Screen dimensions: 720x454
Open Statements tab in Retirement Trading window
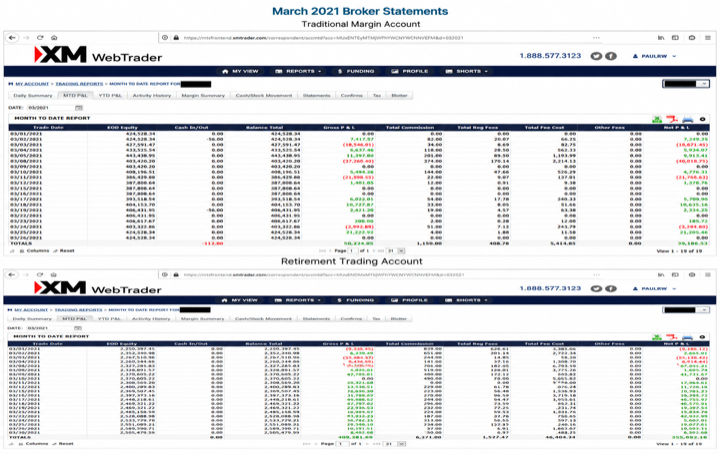pyautogui.click(x=316, y=319)
